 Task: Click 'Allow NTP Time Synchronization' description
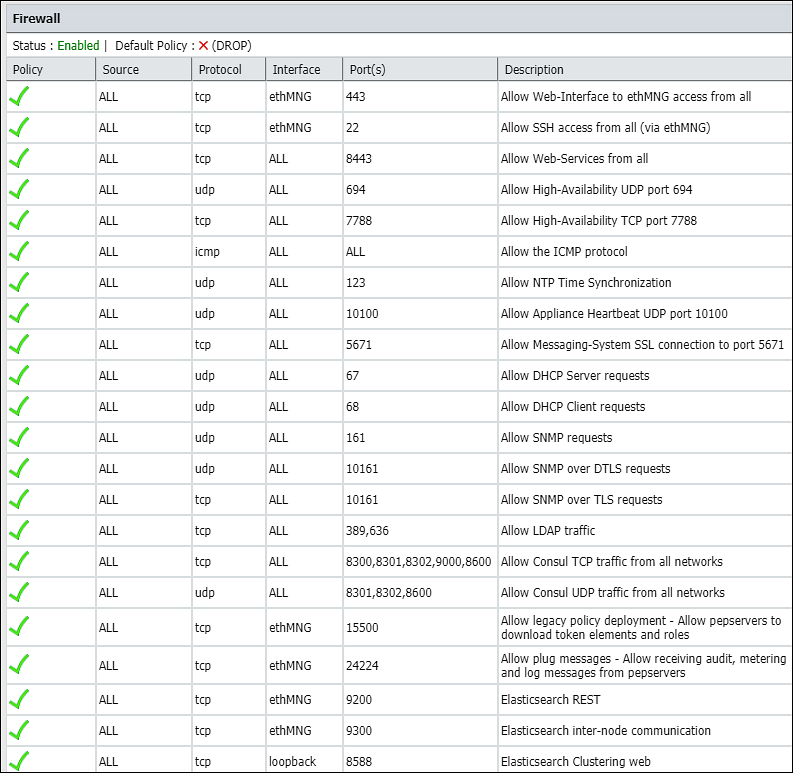click(x=586, y=282)
